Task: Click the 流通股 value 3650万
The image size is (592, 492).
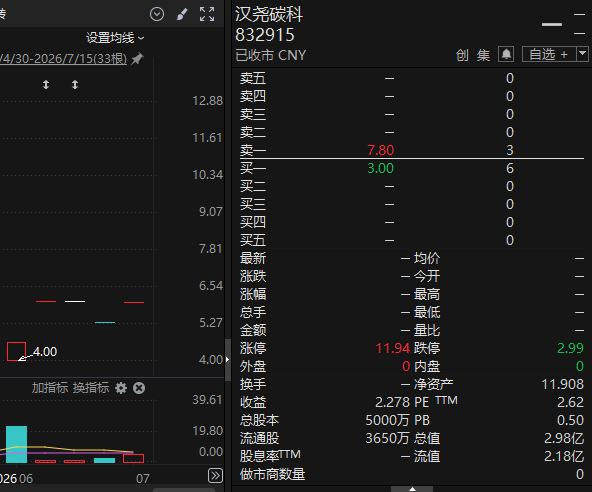Action: tap(387, 438)
